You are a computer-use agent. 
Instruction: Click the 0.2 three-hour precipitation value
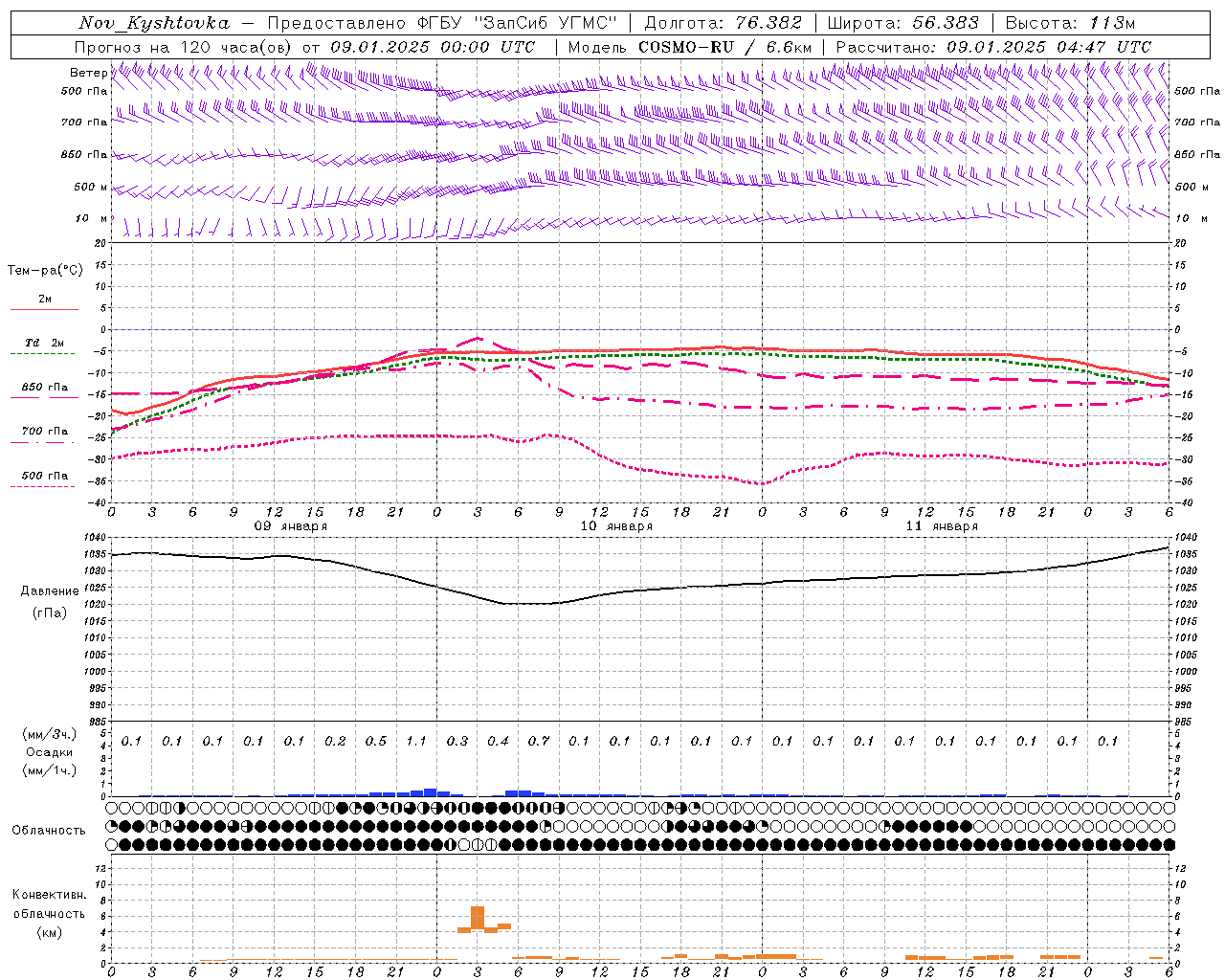[334, 741]
